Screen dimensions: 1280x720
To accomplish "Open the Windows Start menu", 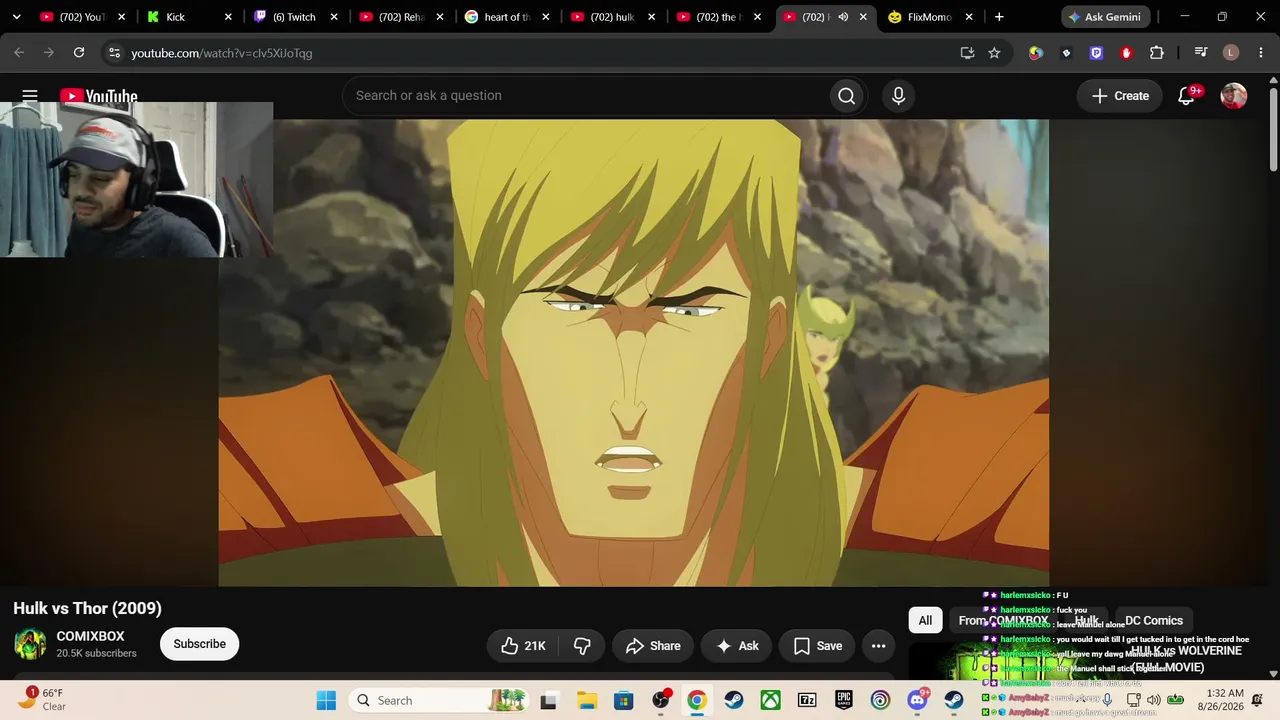I will pos(326,701).
